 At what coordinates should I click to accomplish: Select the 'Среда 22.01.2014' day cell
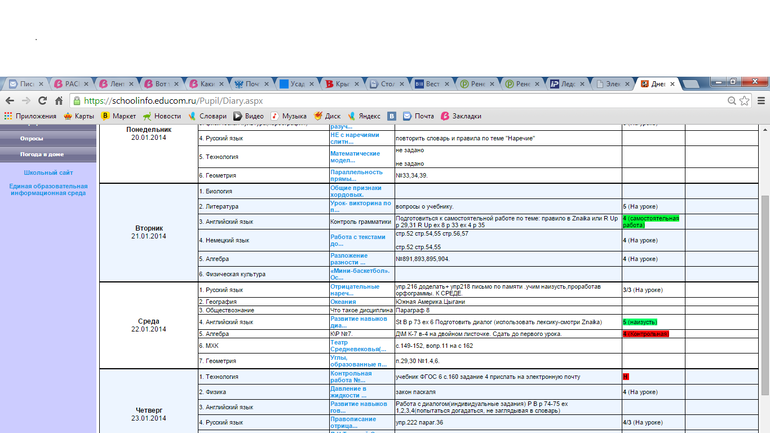[x=149, y=325]
